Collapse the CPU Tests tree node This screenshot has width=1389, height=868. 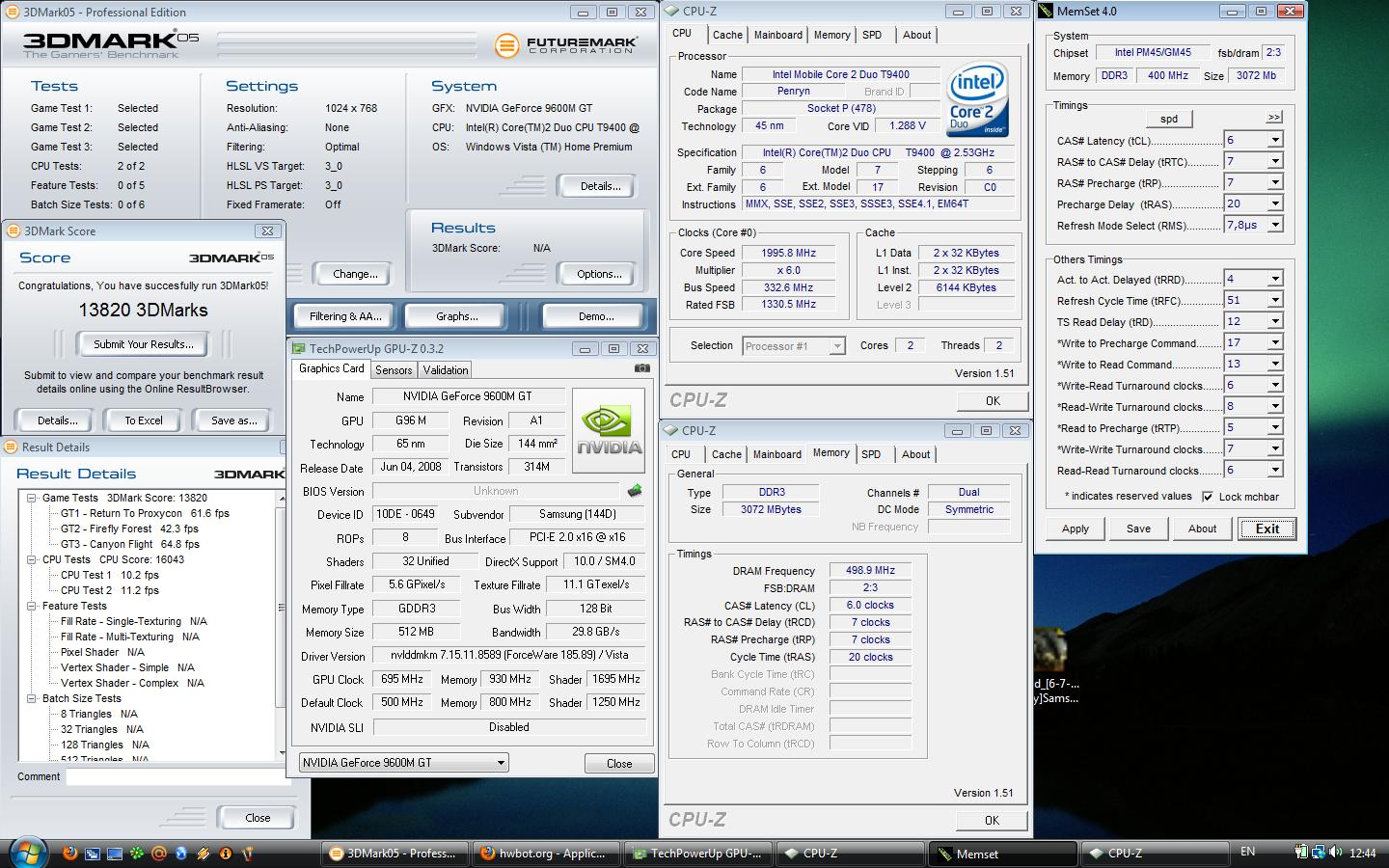[32, 559]
